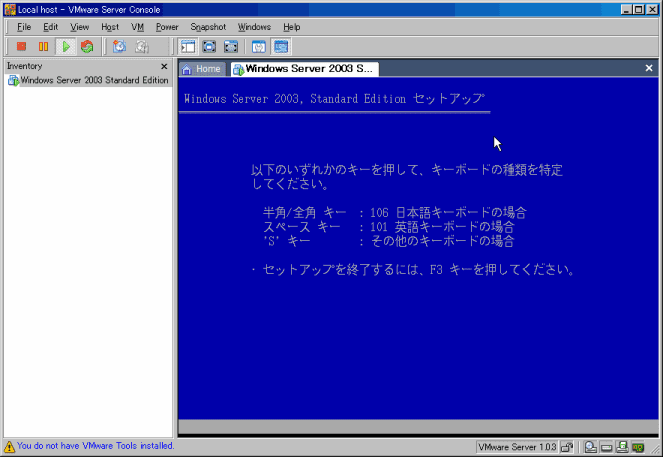This screenshot has height=457, width=663.
Task: Click the greyed-out Revert to snapshot icon
Action: 142,47
